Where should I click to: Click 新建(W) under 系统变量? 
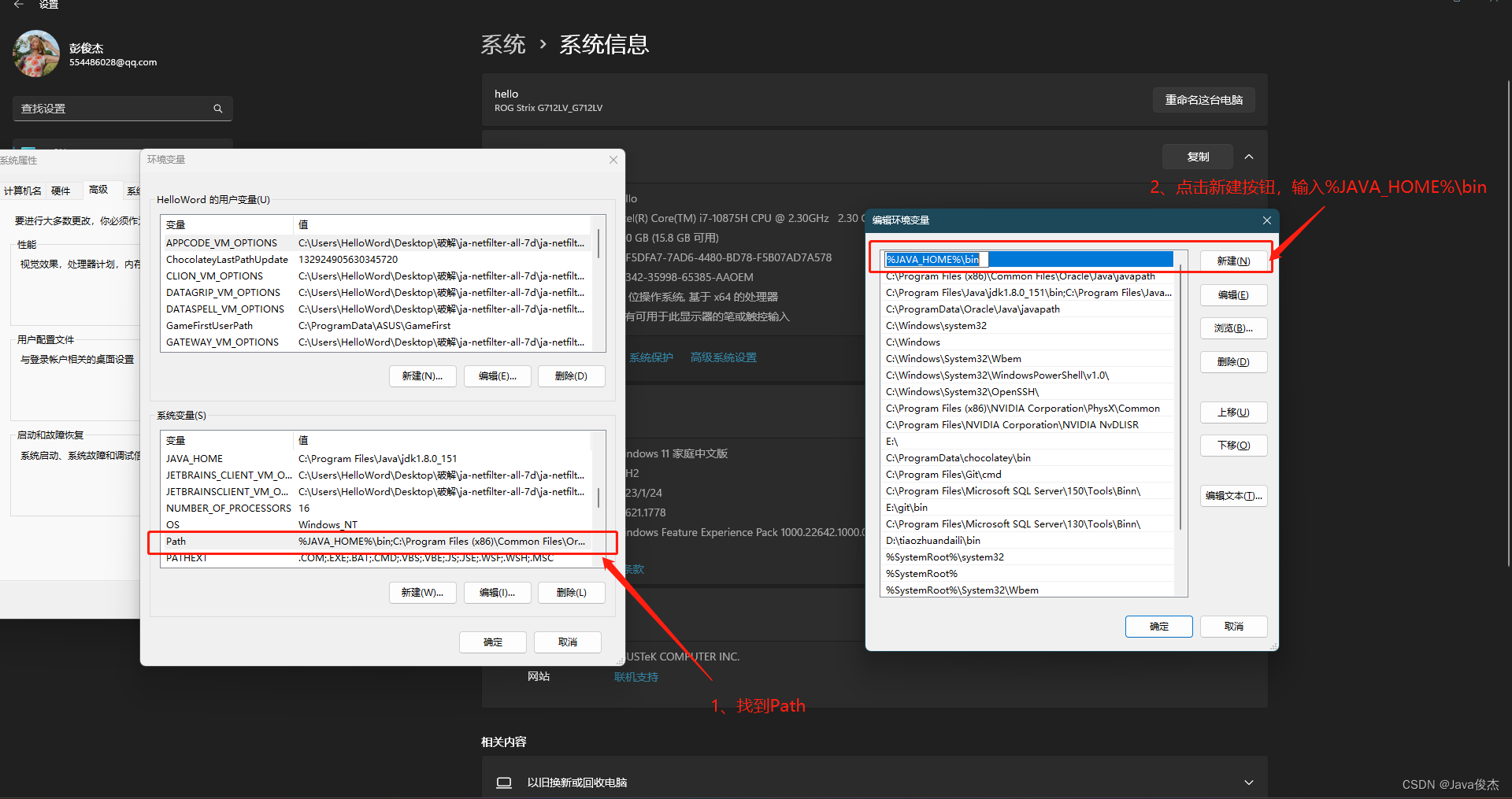click(x=422, y=592)
